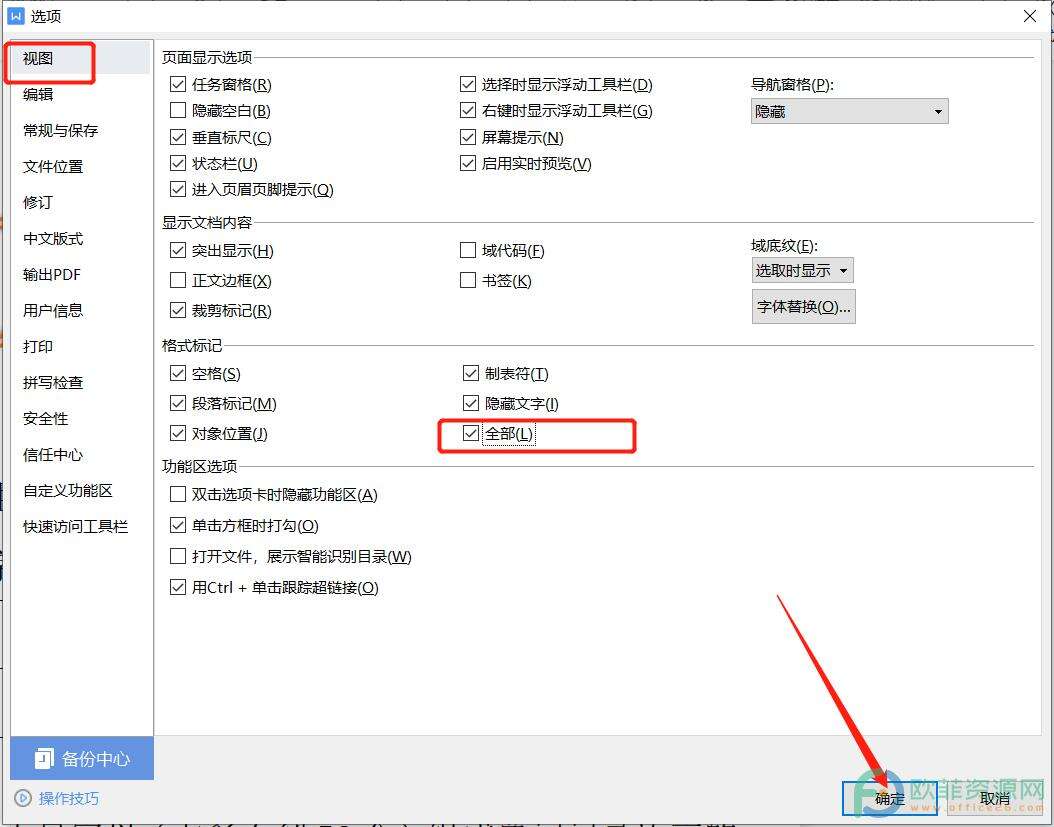
Task: Expand the 导航窗格 dropdown
Action: (850, 112)
